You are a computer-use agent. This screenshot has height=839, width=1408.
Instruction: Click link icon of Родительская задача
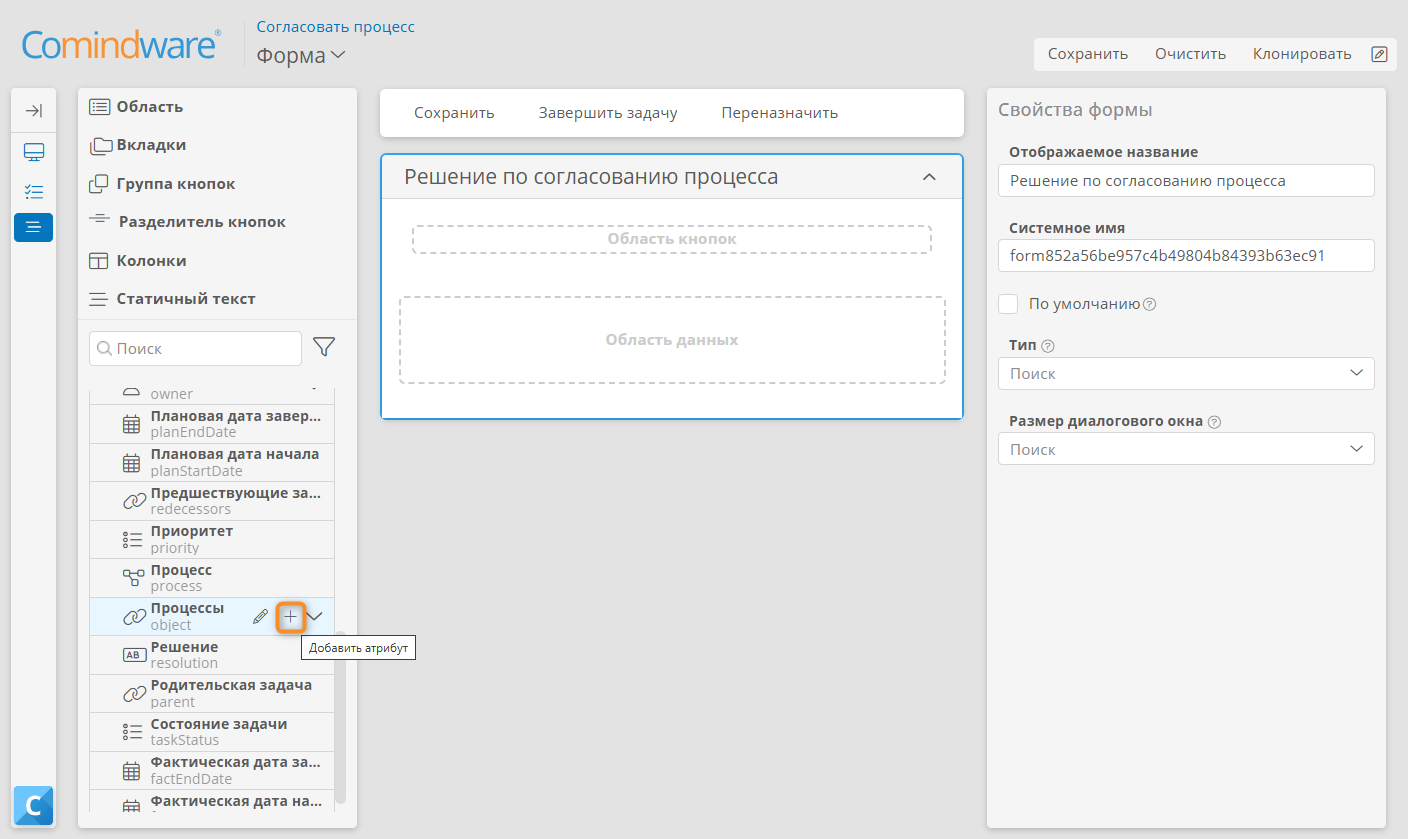coord(133,693)
